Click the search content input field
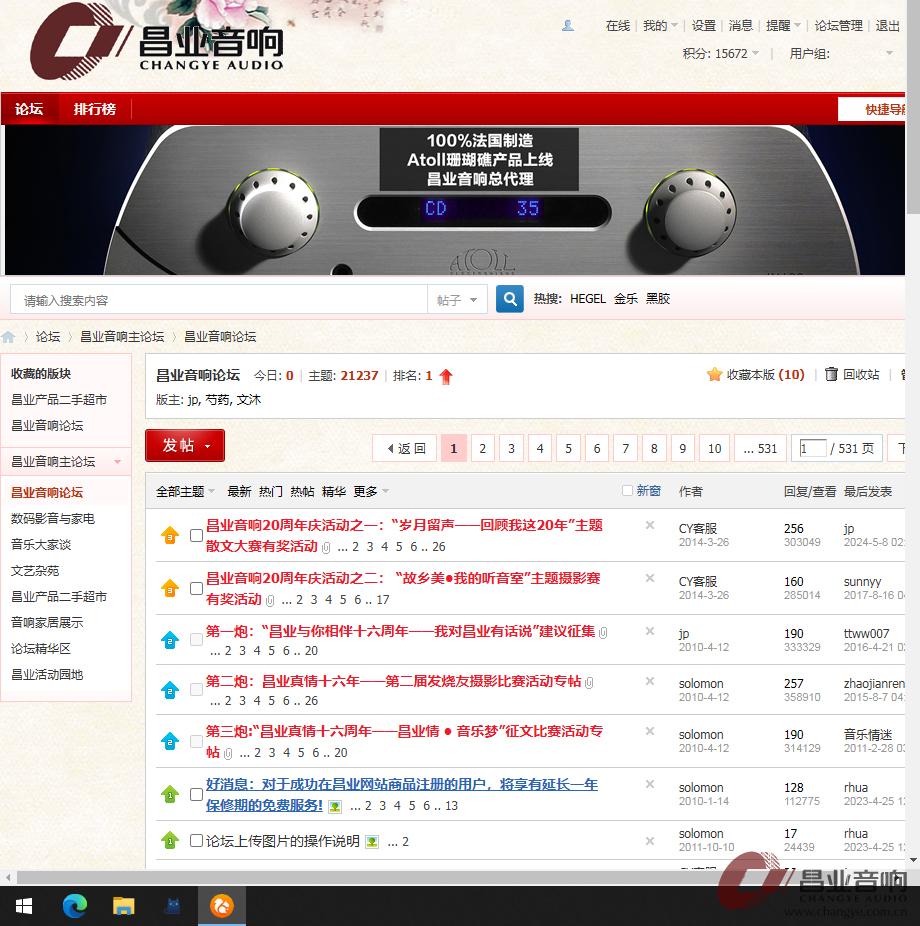This screenshot has height=926, width=920. [x=218, y=300]
